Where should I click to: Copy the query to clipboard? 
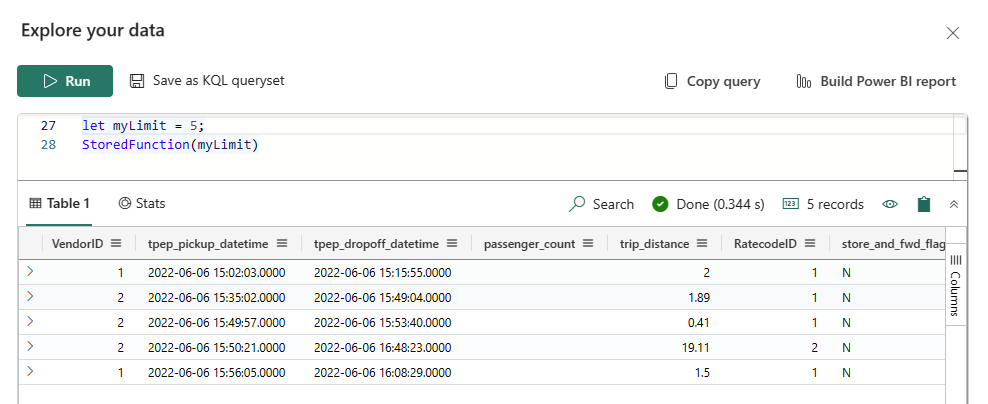click(712, 81)
